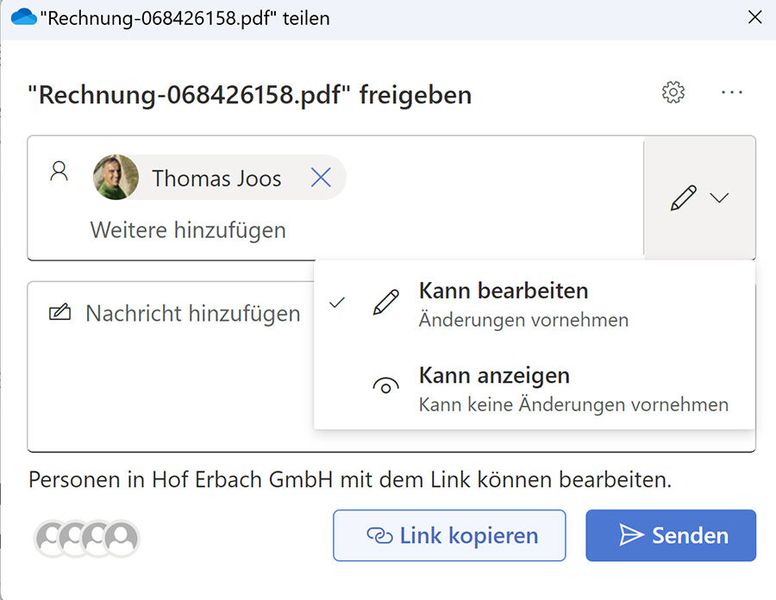Remove Thomas Joos from recipients

tap(321, 178)
